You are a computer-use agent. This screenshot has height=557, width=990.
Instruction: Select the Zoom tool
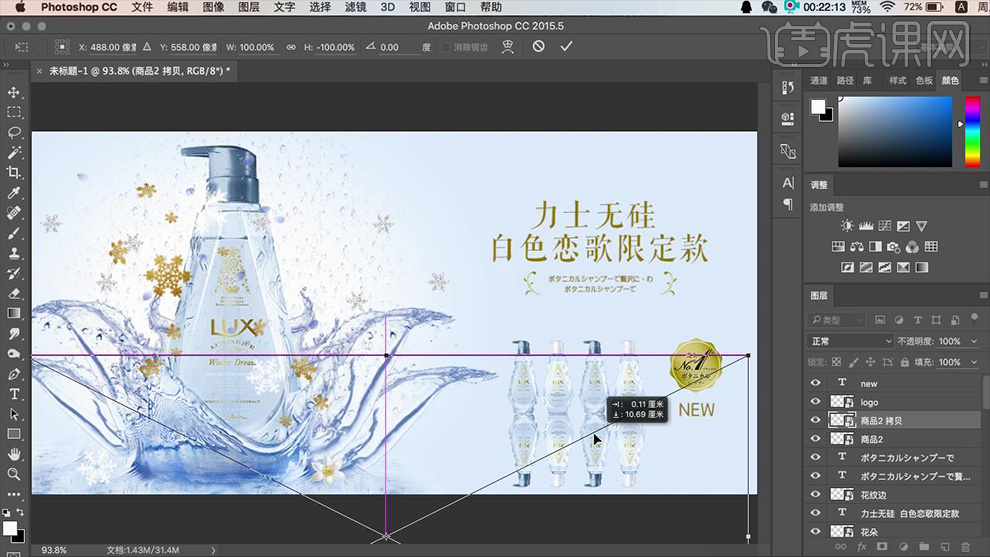[x=13, y=474]
